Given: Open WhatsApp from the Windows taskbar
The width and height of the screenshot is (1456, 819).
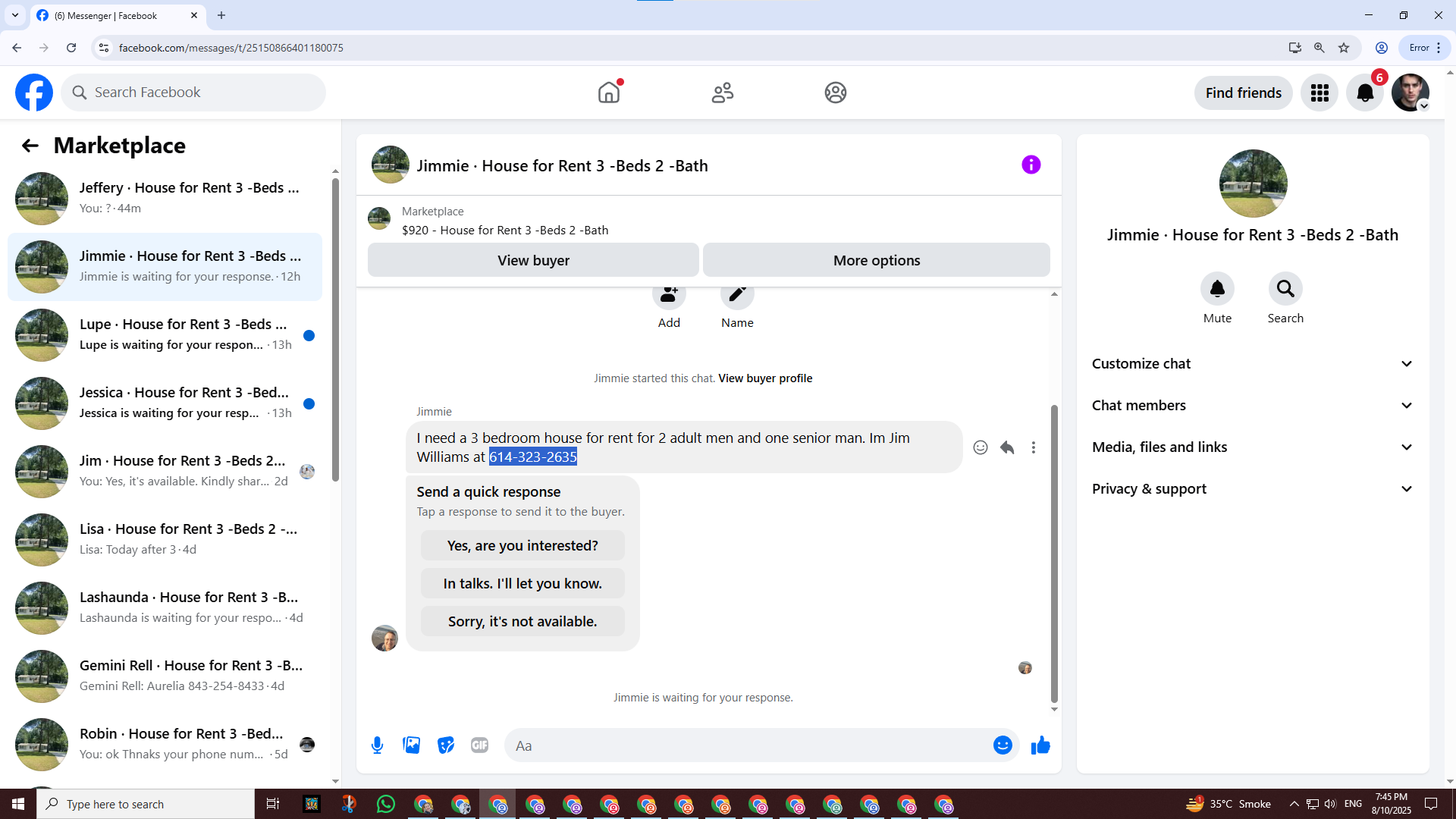Looking at the screenshot, I should tap(385, 804).
